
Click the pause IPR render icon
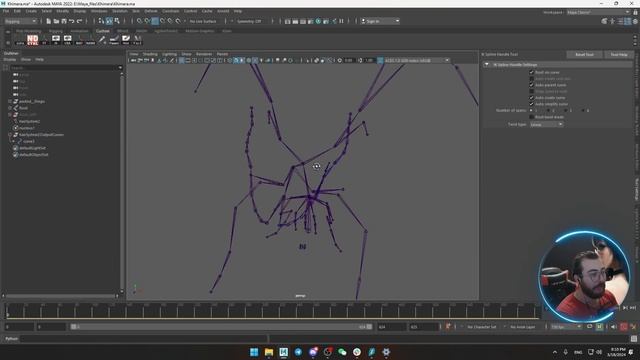click(x=341, y=21)
